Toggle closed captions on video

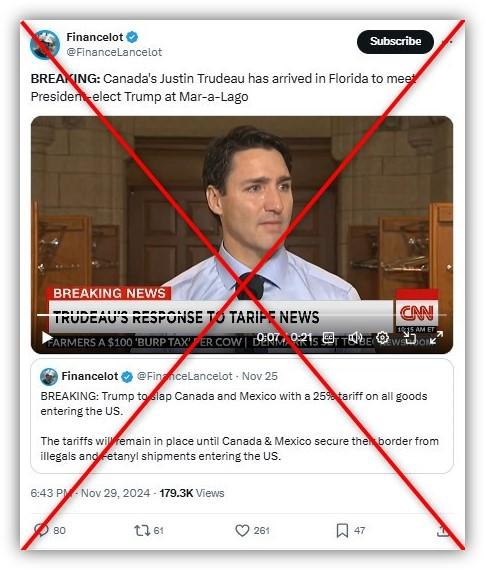coord(328,338)
